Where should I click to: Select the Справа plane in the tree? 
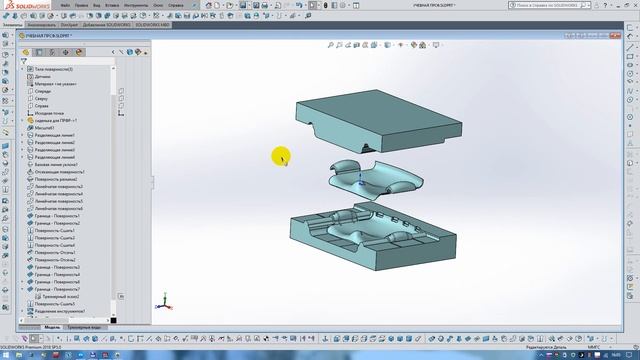(41, 106)
